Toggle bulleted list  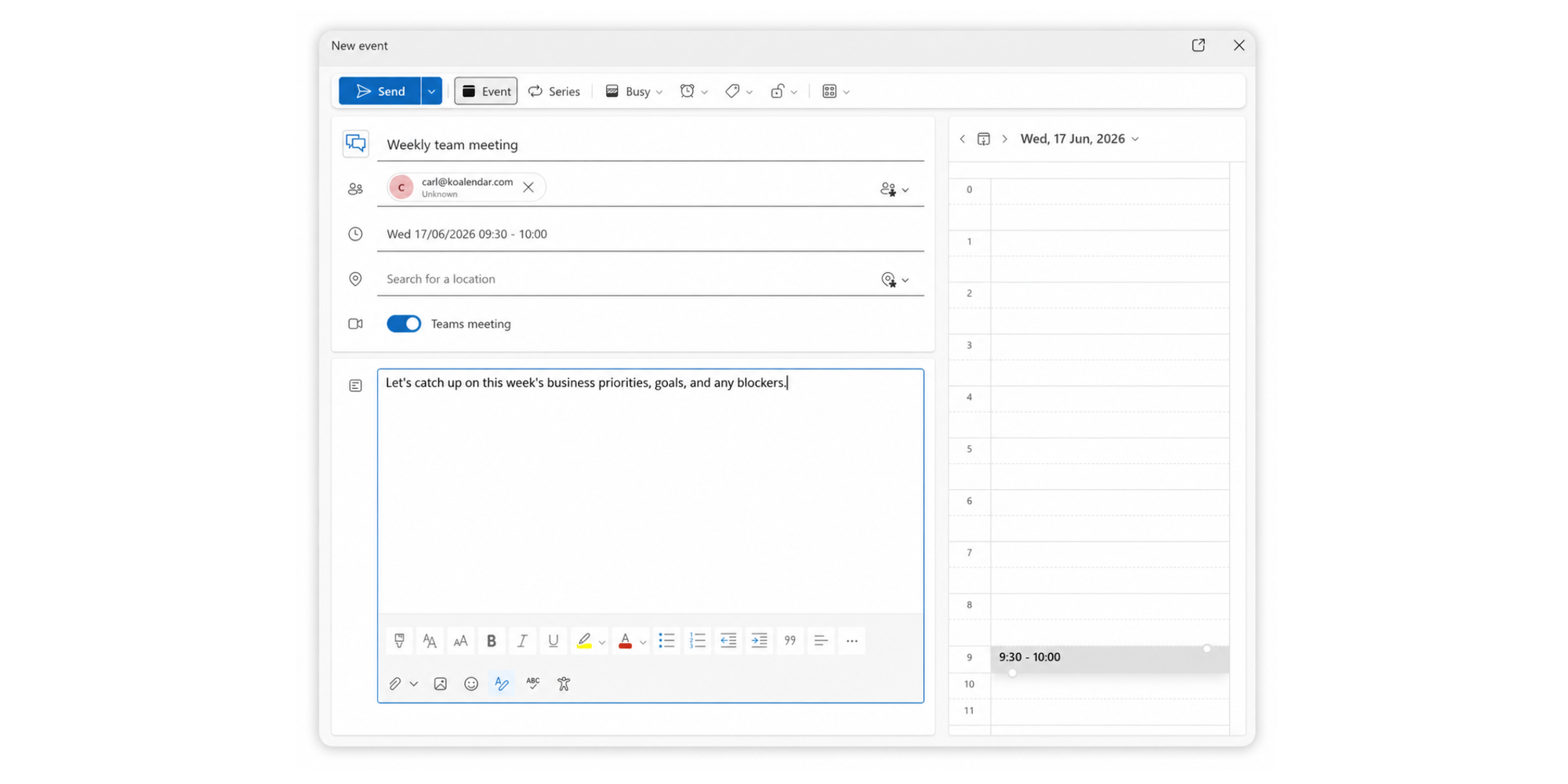click(666, 641)
